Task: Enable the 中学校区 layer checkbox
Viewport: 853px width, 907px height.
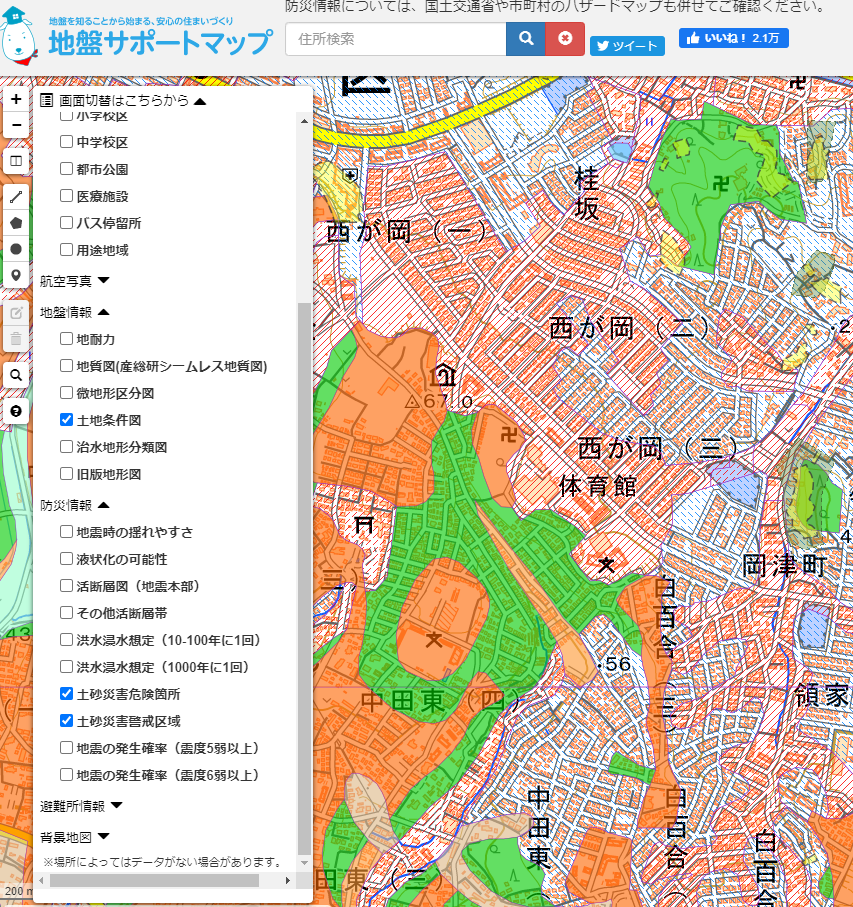Action: (x=67, y=142)
